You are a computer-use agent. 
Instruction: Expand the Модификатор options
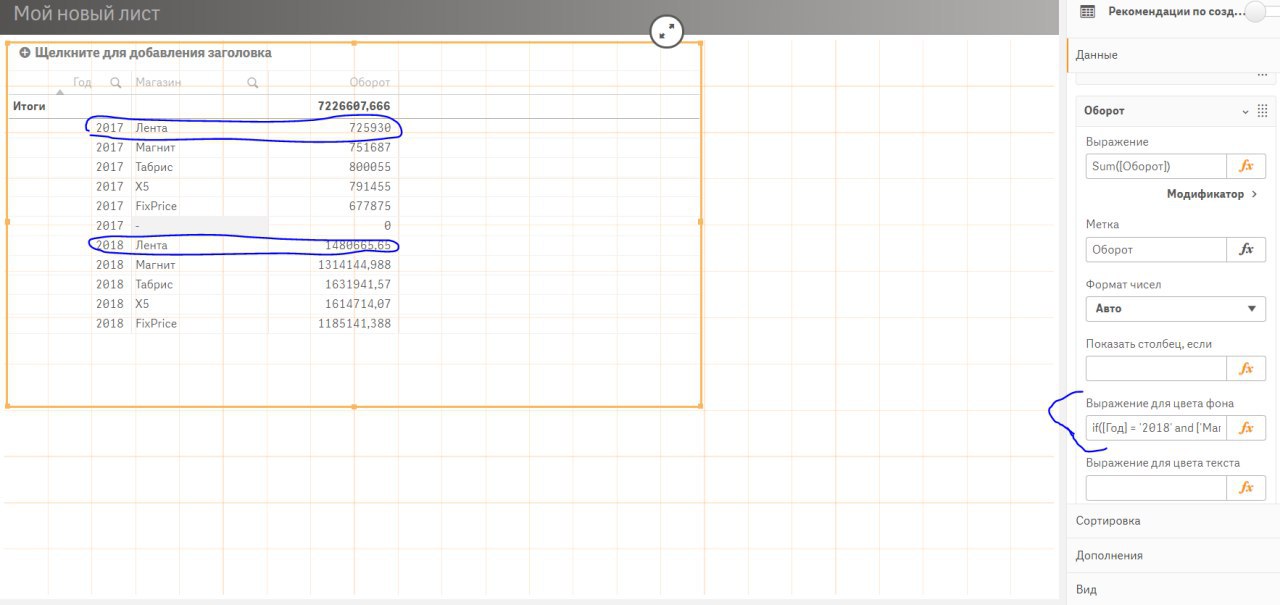1212,194
